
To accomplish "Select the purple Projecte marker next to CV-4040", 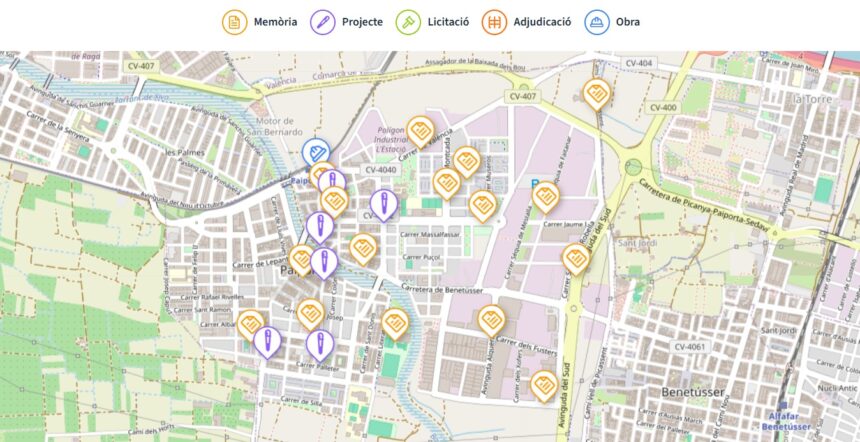I will point(383,204).
